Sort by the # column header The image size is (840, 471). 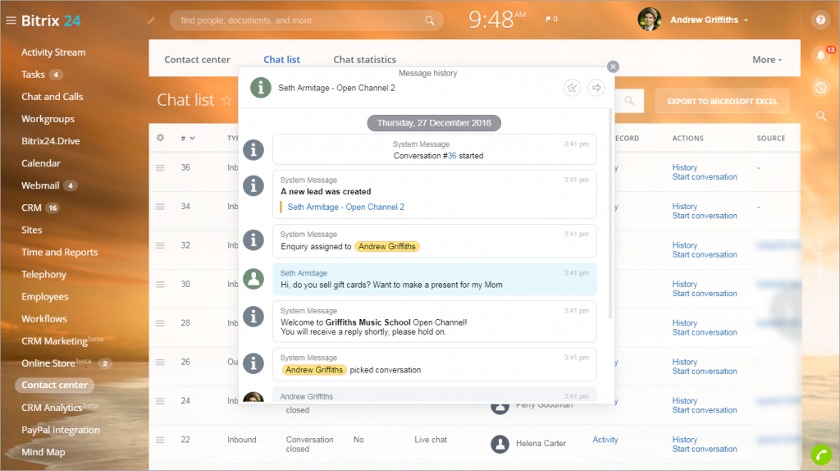tap(188, 138)
